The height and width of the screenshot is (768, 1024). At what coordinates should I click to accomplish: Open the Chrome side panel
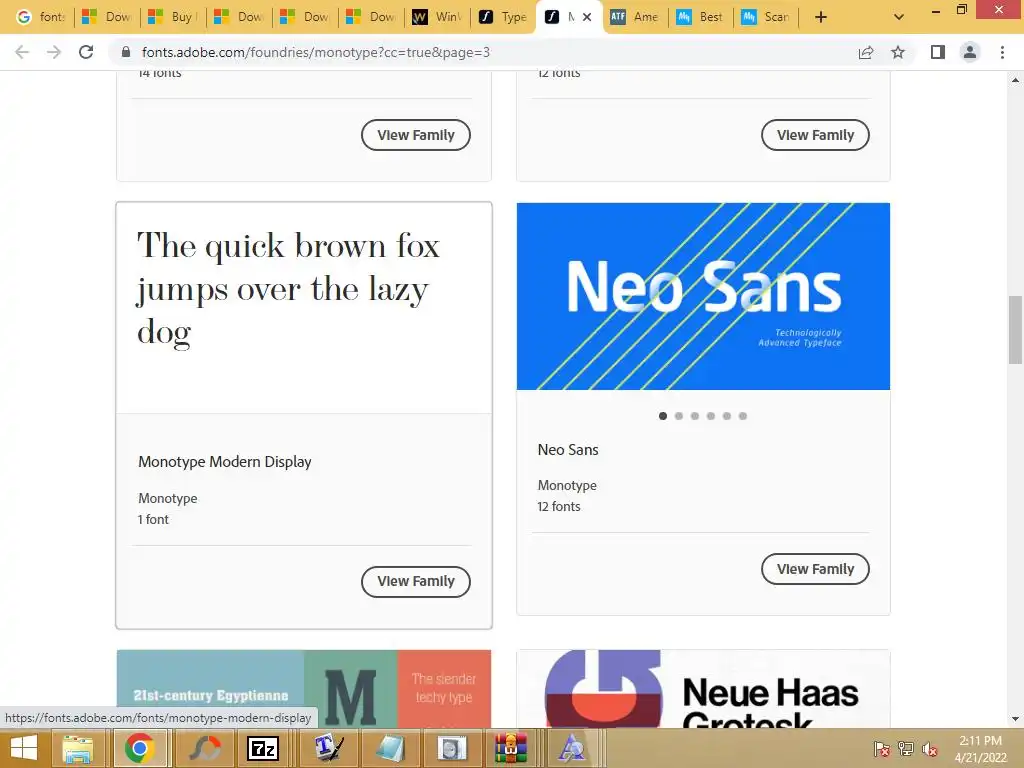(938, 52)
